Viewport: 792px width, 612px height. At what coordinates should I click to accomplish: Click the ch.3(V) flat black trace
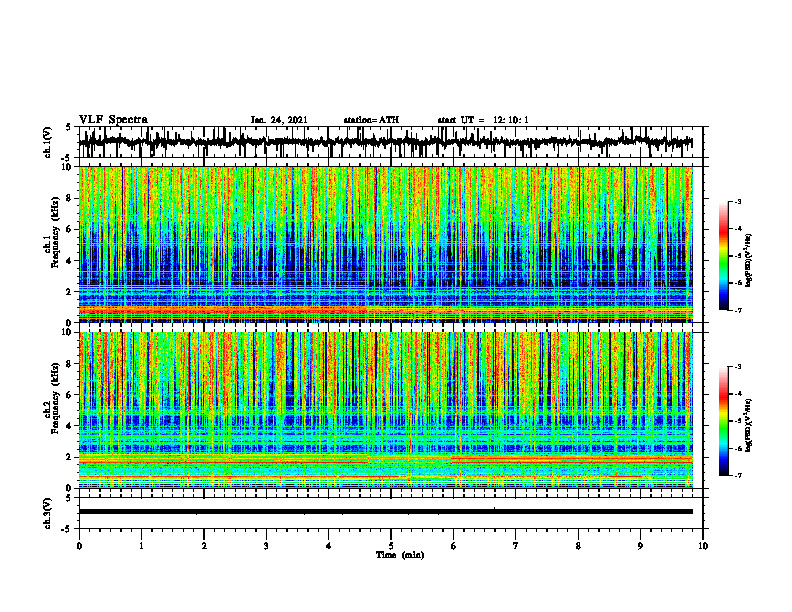click(385, 512)
